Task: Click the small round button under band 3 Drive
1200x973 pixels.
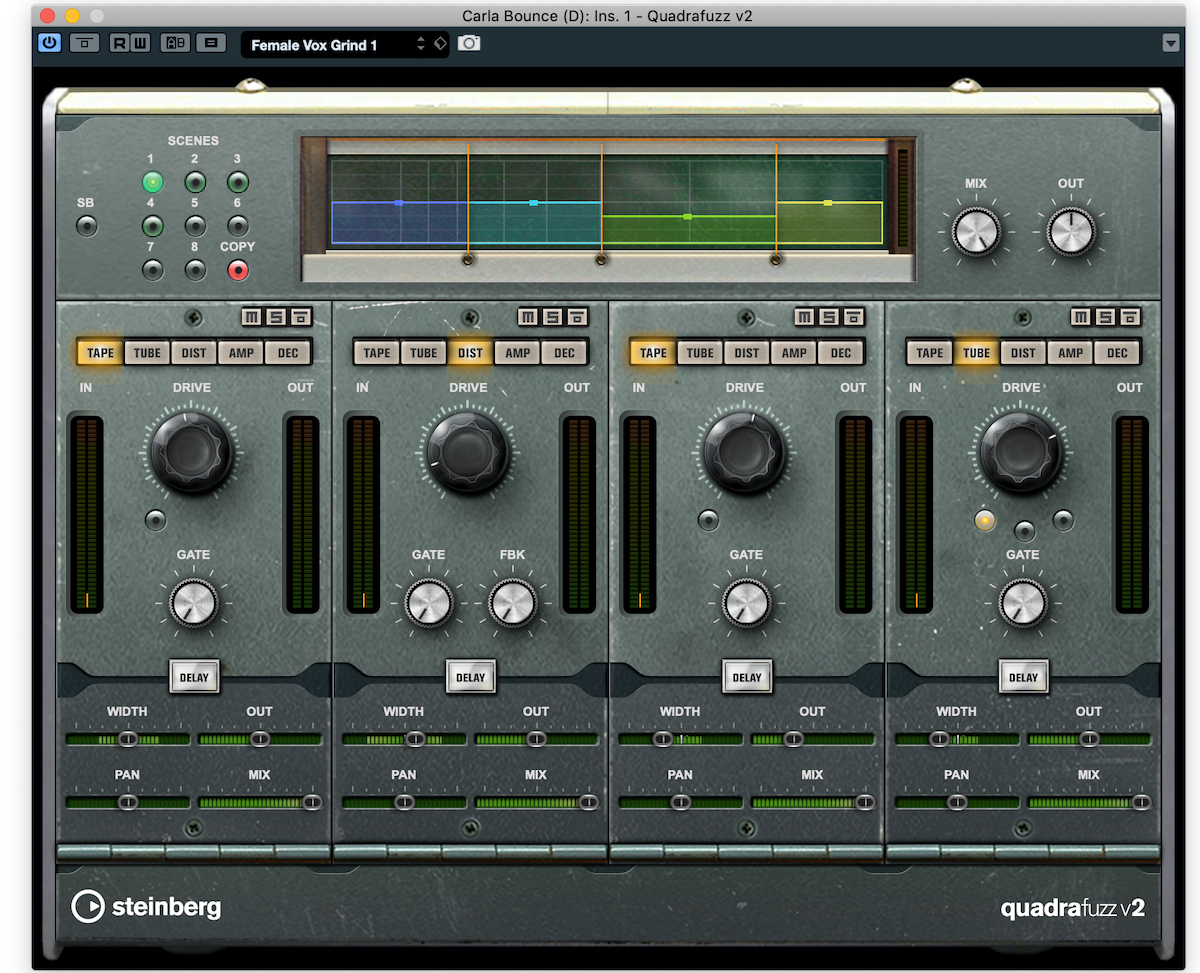Action: [x=709, y=520]
